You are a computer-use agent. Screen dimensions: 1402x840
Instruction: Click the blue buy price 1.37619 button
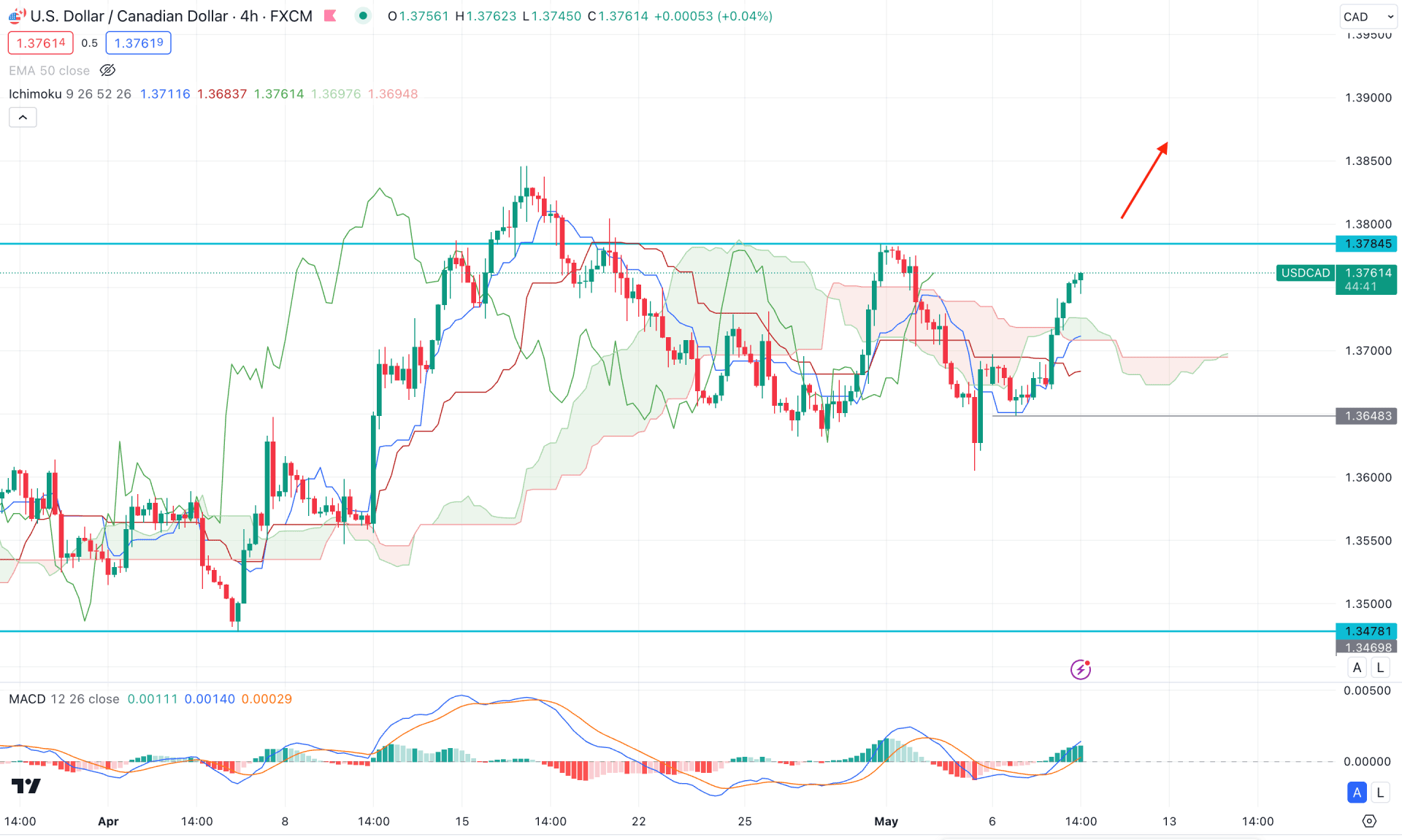pos(139,42)
